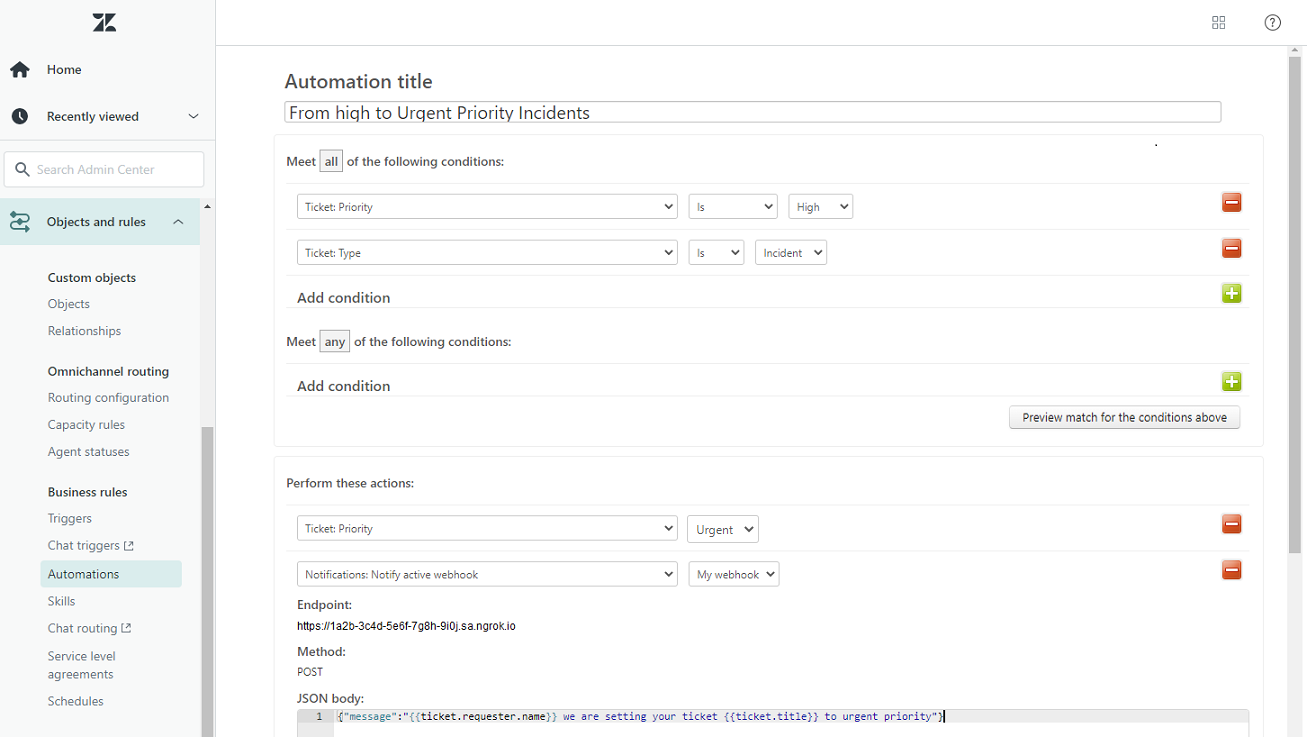Click Preview match for the conditions above

(1124, 417)
